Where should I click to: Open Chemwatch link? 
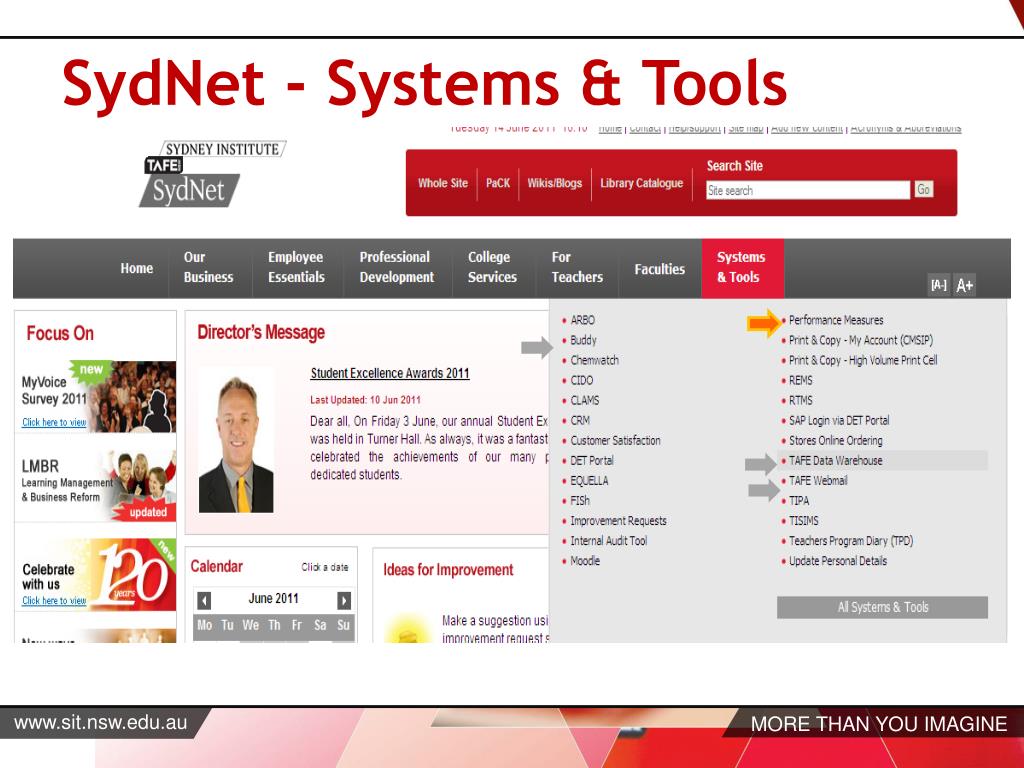pyautogui.click(x=594, y=360)
